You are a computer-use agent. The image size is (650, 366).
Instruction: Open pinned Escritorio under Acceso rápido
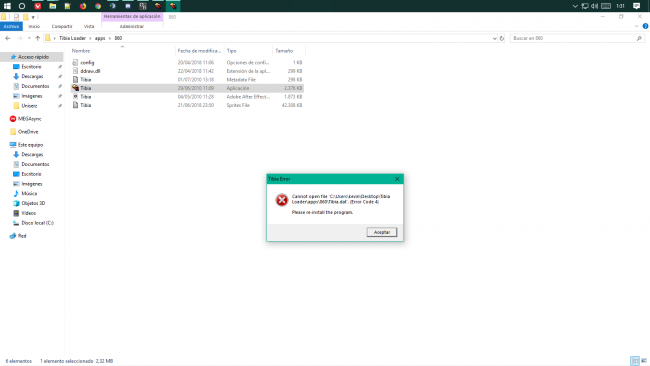click(x=31, y=66)
